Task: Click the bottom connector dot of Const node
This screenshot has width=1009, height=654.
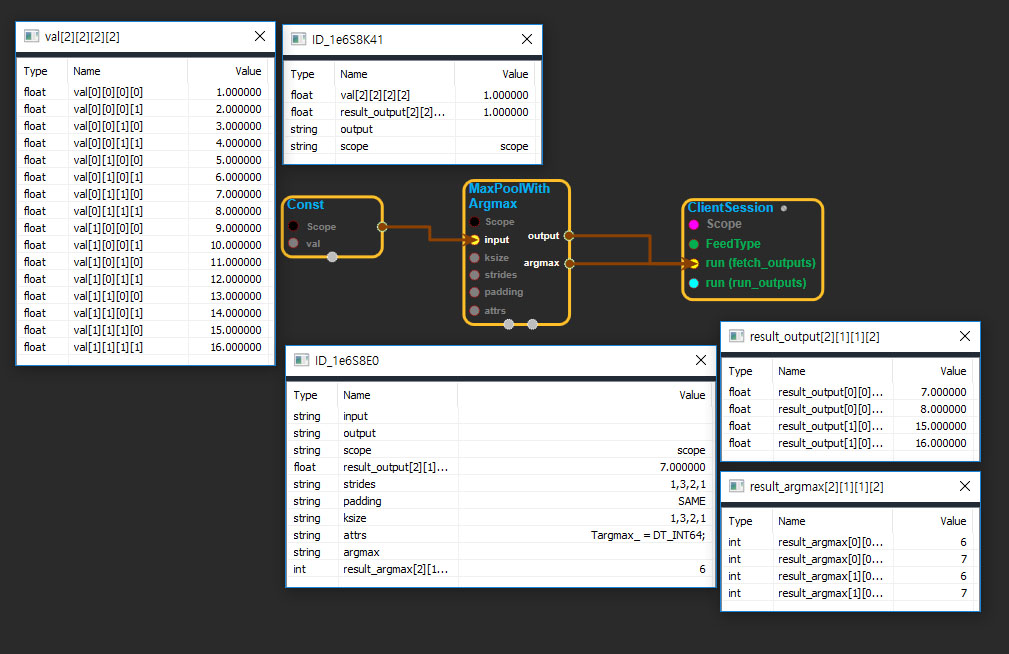Action: click(x=332, y=257)
